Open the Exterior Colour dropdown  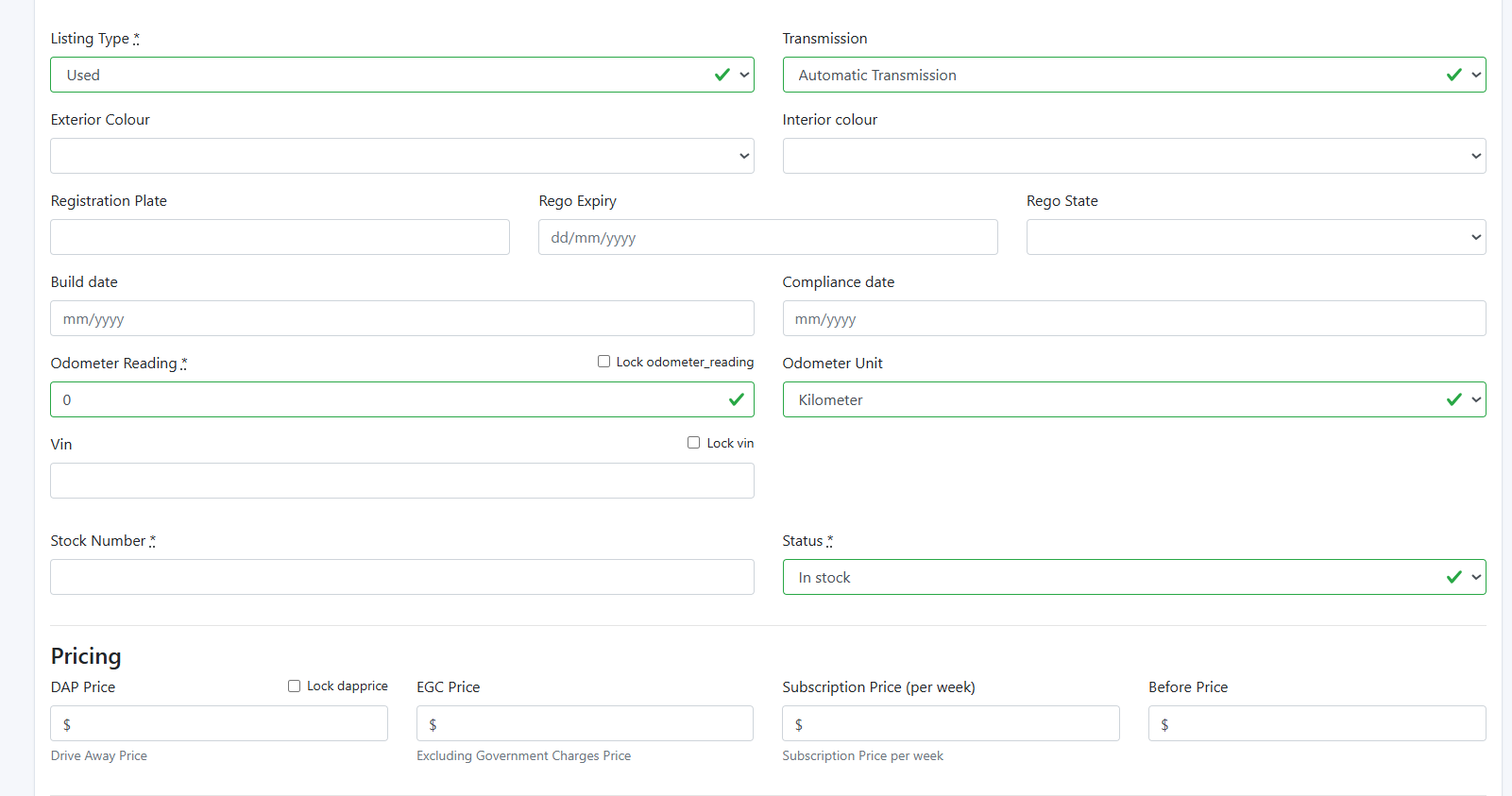(x=401, y=156)
